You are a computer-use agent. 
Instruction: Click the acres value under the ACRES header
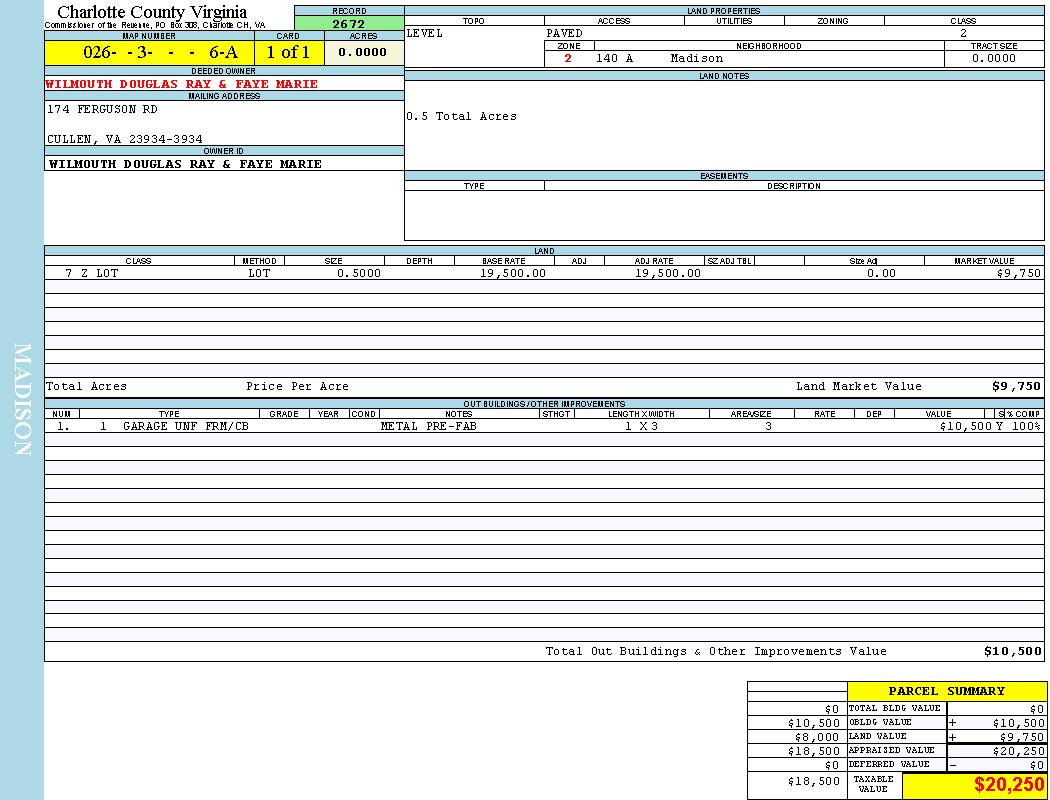point(362,53)
